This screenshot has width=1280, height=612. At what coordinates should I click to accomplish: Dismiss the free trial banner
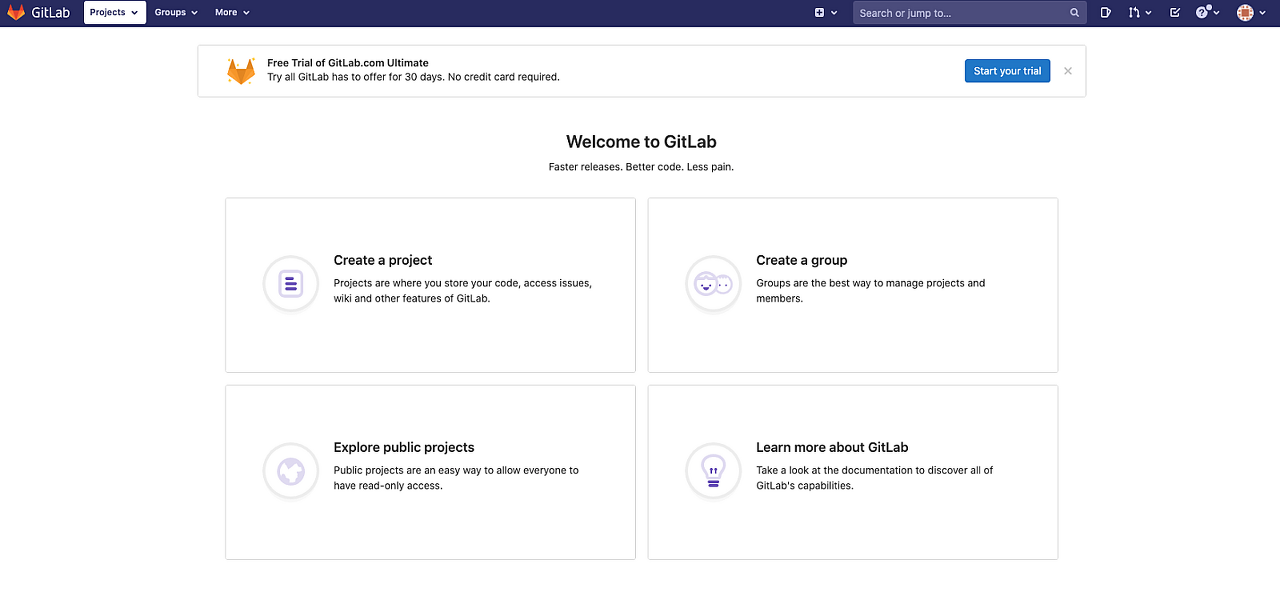(1068, 71)
